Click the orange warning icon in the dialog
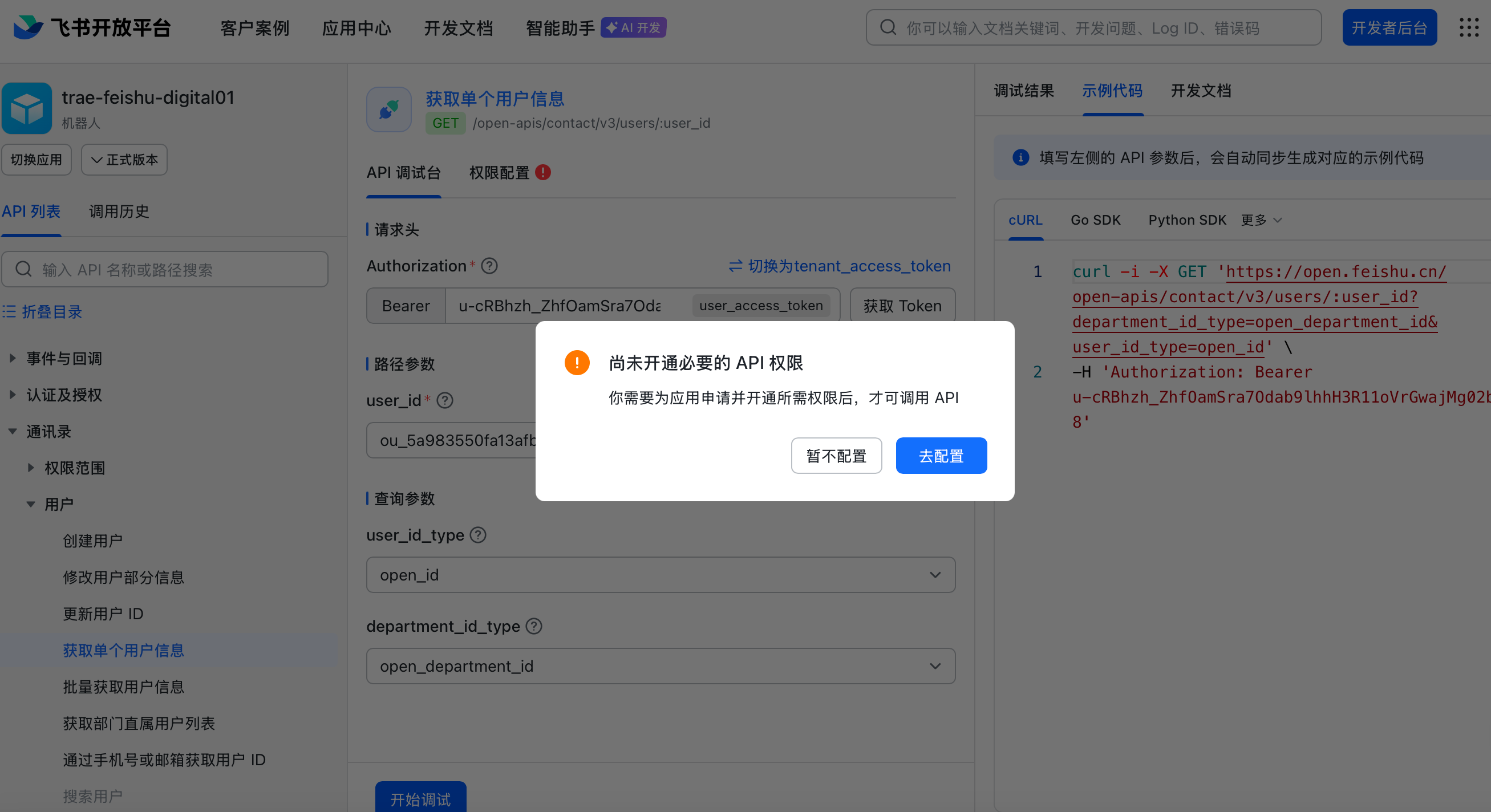Screen dimensions: 1491x812 click(577, 363)
